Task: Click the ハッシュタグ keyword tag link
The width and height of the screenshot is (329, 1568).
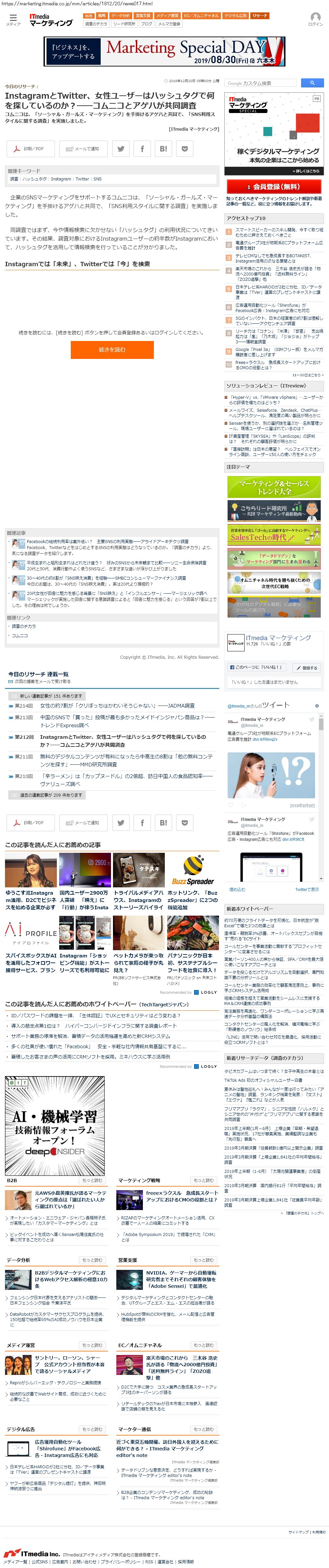Action: point(35,179)
